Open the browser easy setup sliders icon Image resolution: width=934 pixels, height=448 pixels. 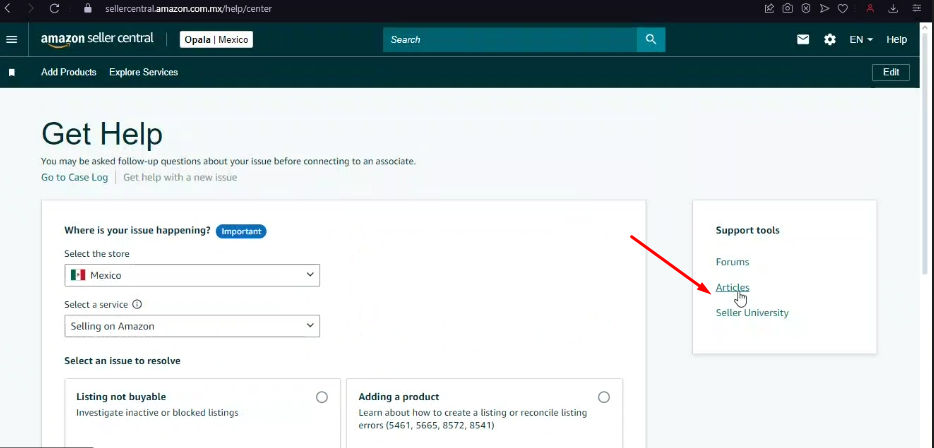click(916, 8)
